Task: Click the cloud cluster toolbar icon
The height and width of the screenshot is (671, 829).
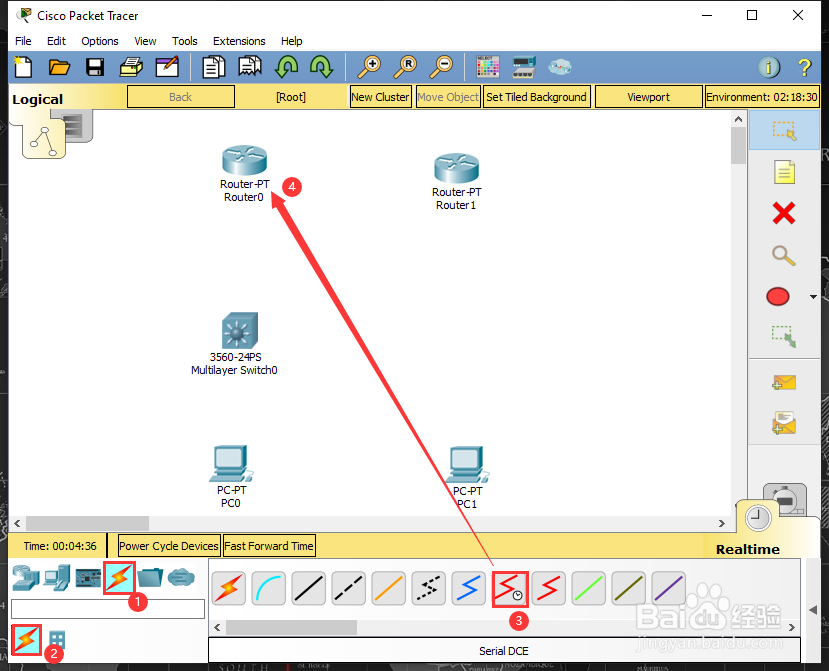Action: coord(559,67)
